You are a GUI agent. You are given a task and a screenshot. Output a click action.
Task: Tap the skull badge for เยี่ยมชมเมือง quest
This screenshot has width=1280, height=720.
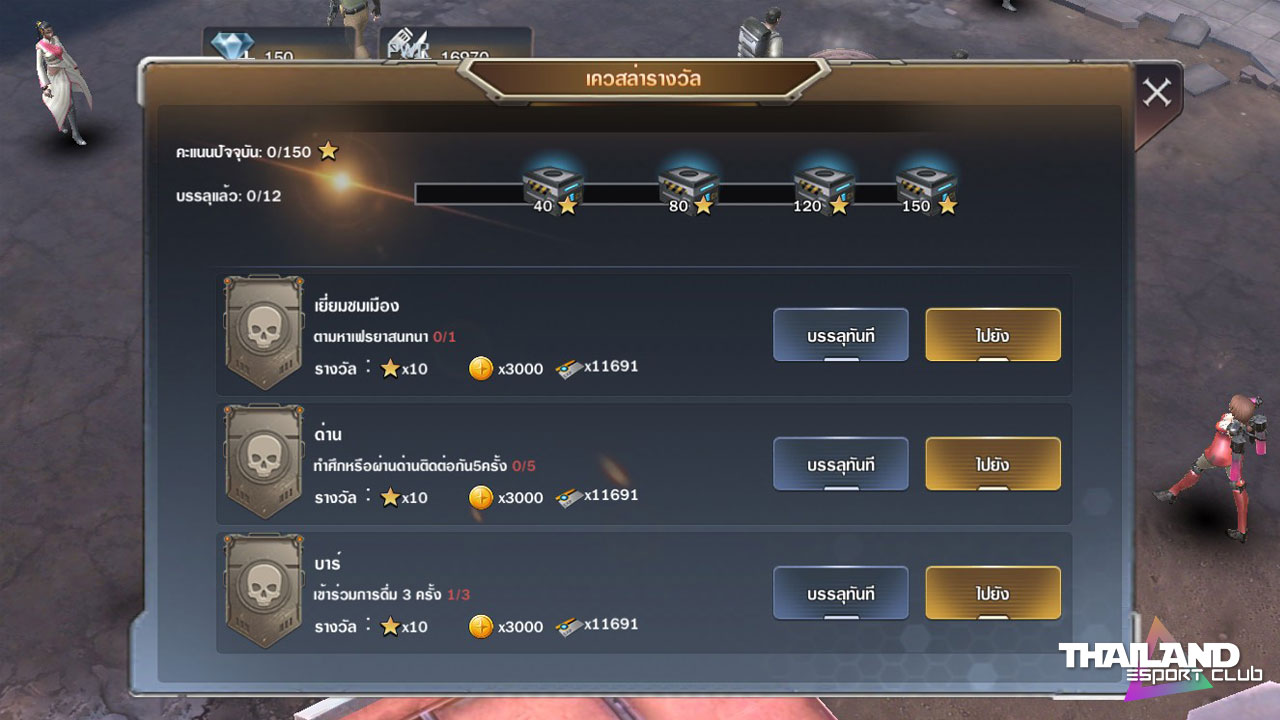(264, 333)
